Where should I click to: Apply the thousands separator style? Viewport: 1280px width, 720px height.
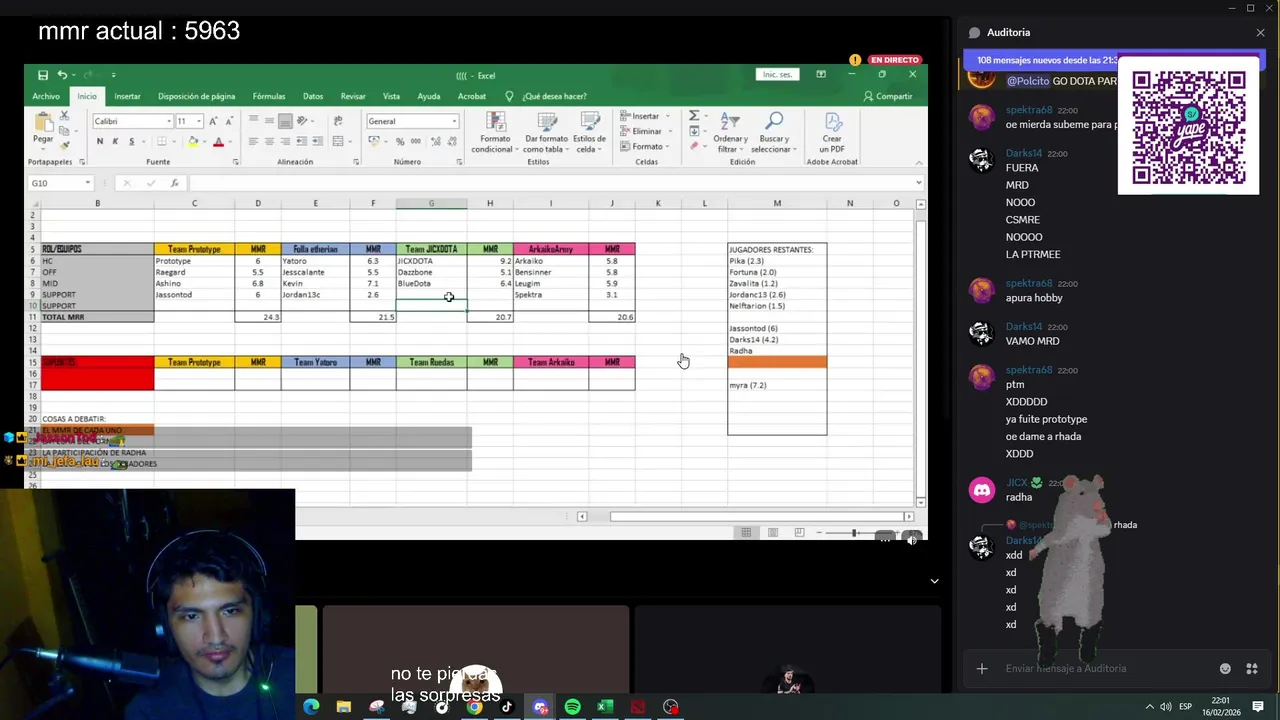(x=415, y=142)
